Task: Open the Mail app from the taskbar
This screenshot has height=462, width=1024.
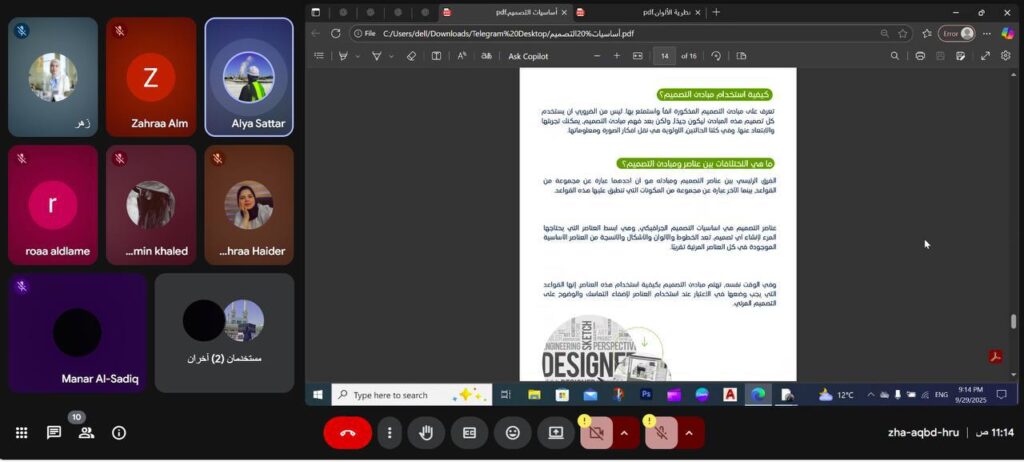Action: [590, 395]
